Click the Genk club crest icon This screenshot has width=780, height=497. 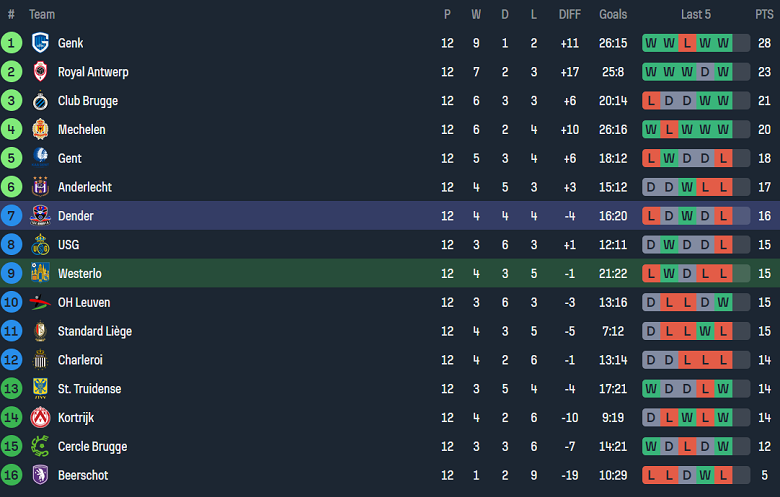click(x=40, y=43)
